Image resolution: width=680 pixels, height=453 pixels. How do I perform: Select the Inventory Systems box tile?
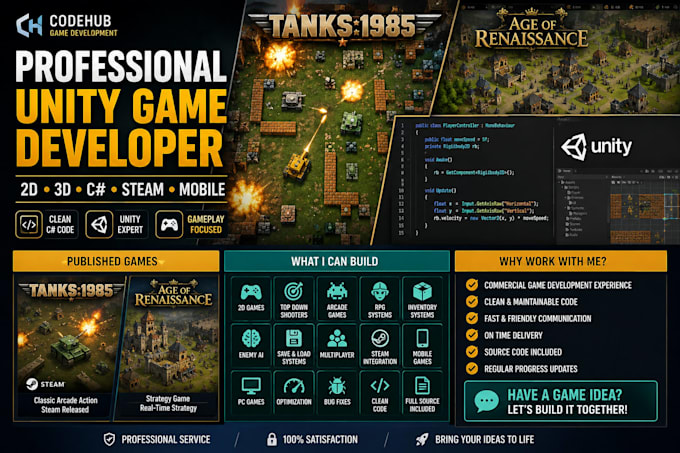point(422,298)
